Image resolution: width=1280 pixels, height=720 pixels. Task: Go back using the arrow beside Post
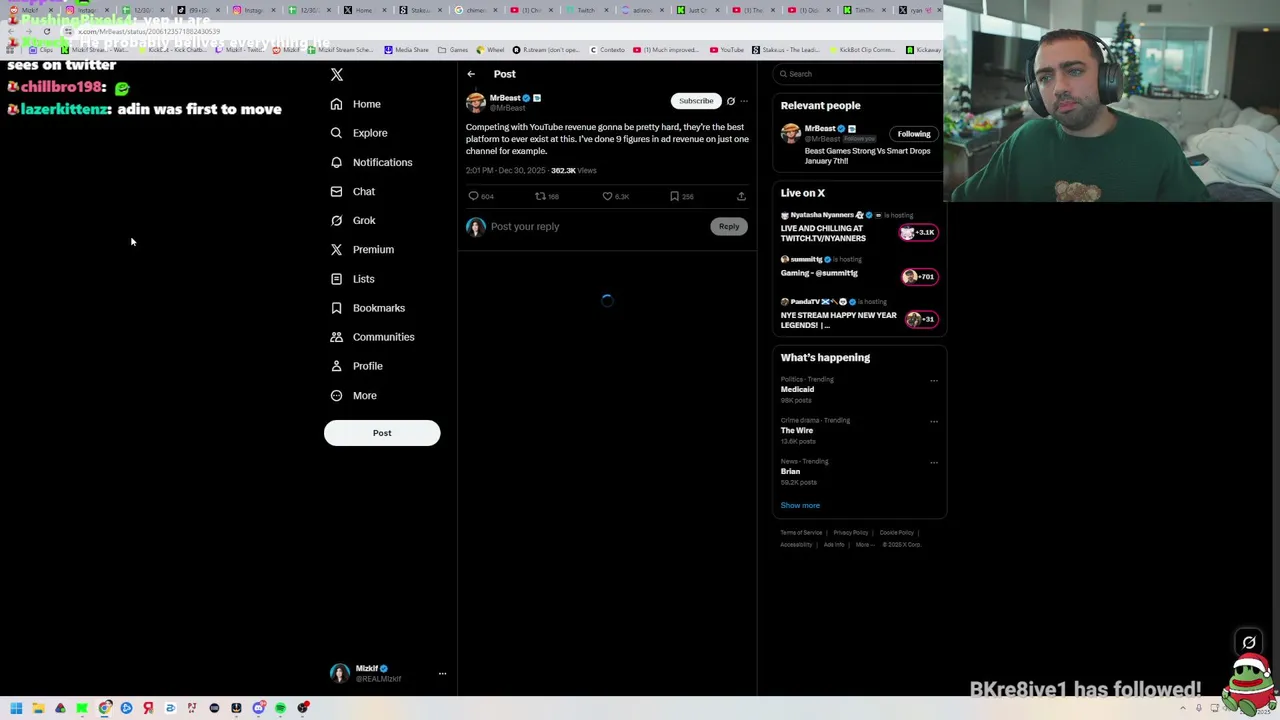pyautogui.click(x=471, y=74)
